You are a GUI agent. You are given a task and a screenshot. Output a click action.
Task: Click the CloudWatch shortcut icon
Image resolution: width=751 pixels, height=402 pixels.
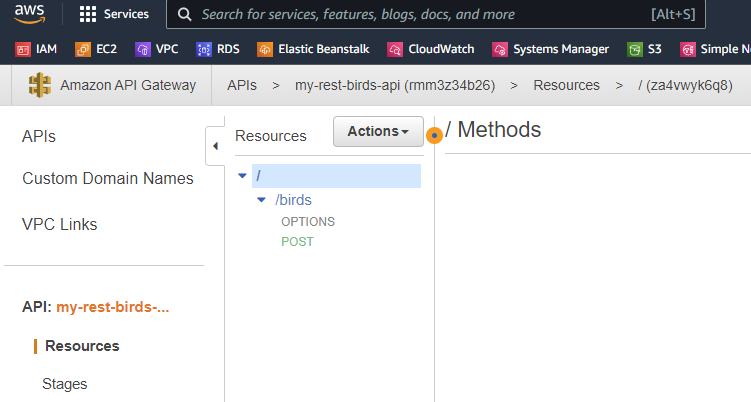[x=395, y=49]
